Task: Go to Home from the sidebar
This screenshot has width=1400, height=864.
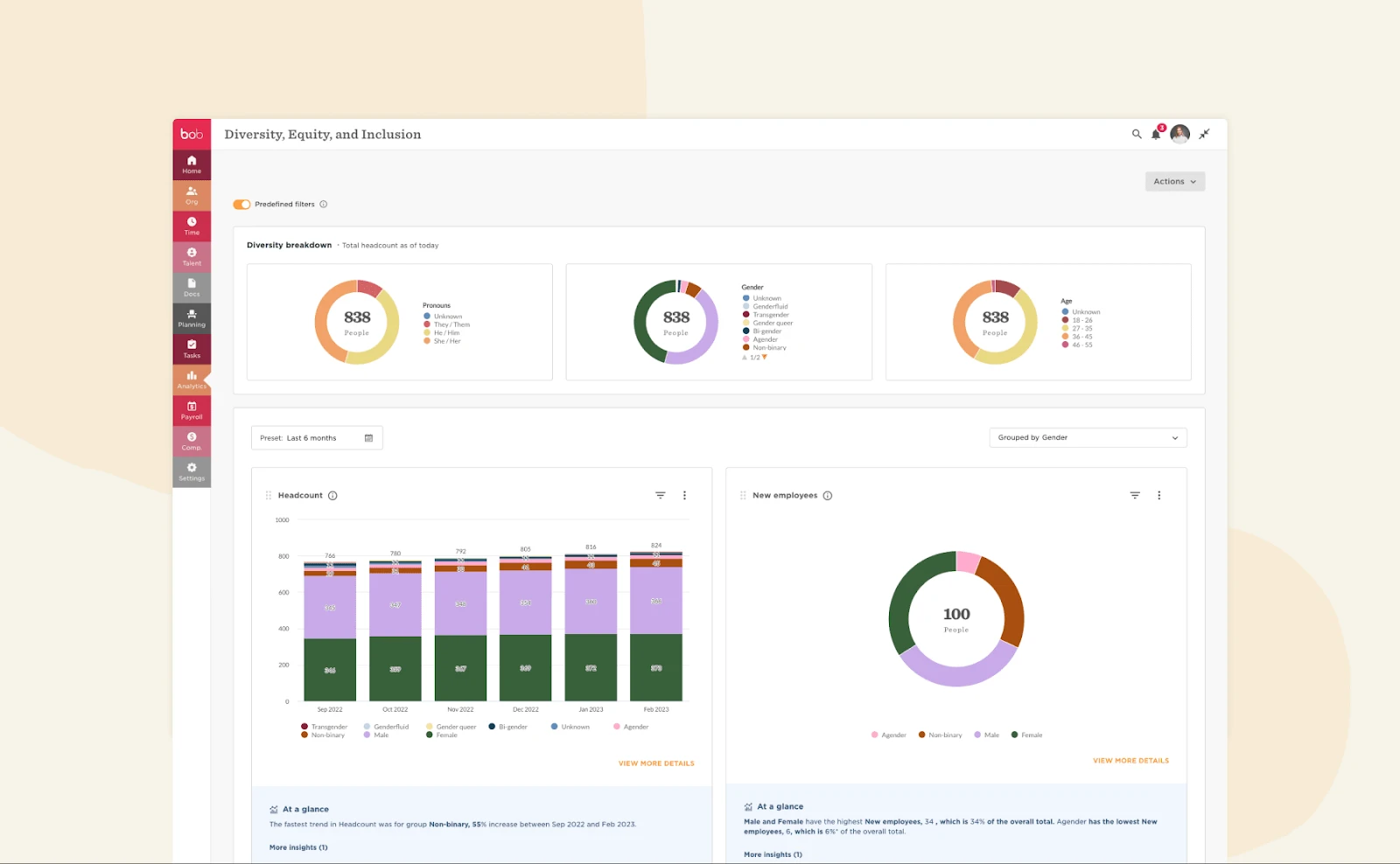Action: coord(191,164)
